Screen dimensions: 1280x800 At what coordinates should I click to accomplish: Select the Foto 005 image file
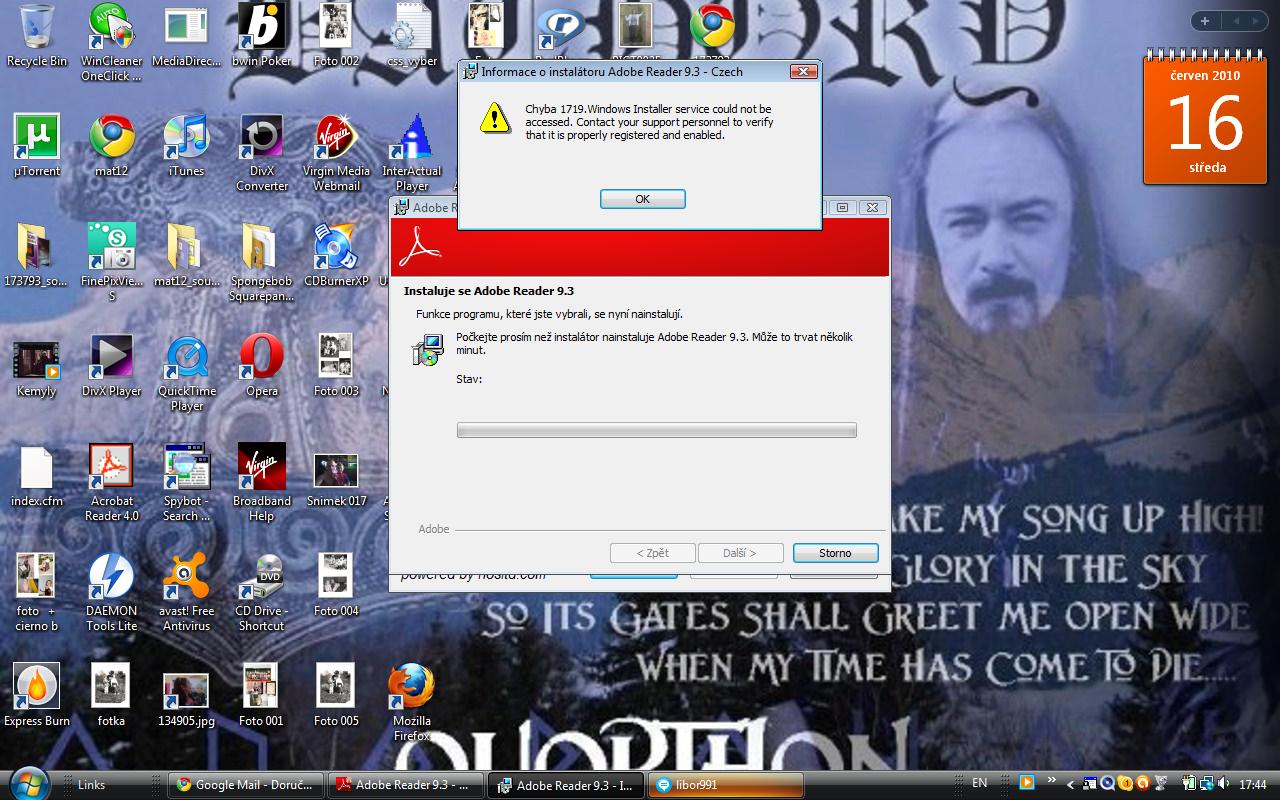pyautogui.click(x=336, y=696)
